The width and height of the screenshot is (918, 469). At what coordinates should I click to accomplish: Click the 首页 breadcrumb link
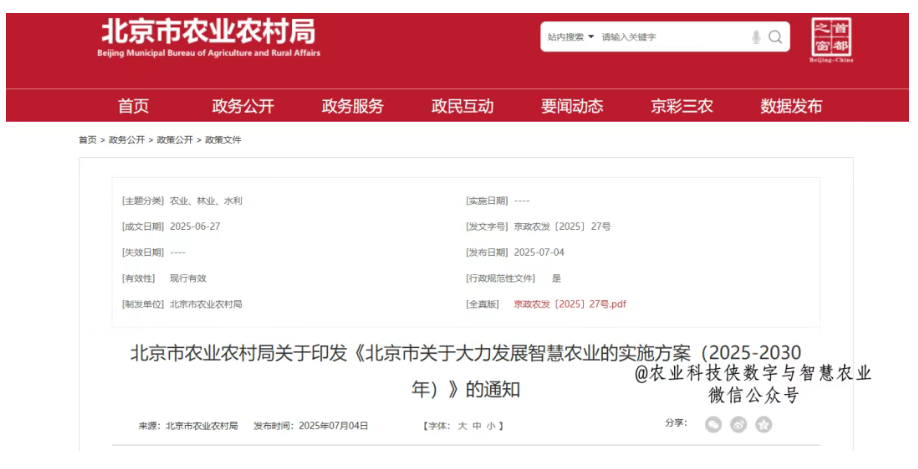[88, 140]
